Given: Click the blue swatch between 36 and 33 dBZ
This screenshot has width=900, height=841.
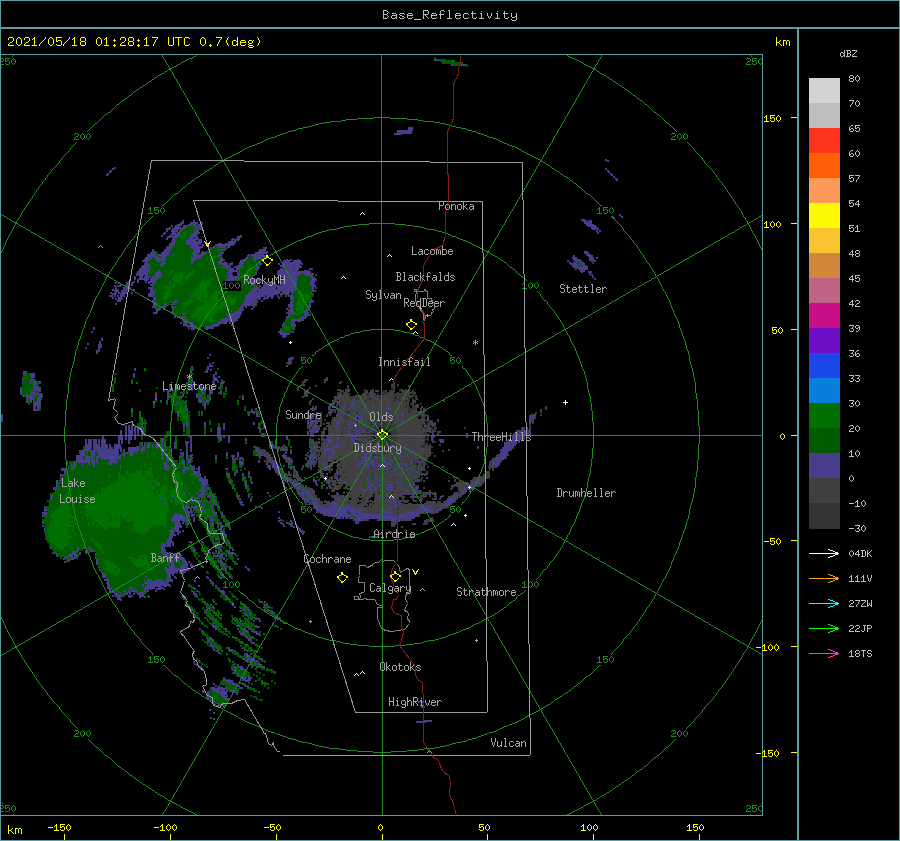Looking at the screenshot, I should coord(824,365).
